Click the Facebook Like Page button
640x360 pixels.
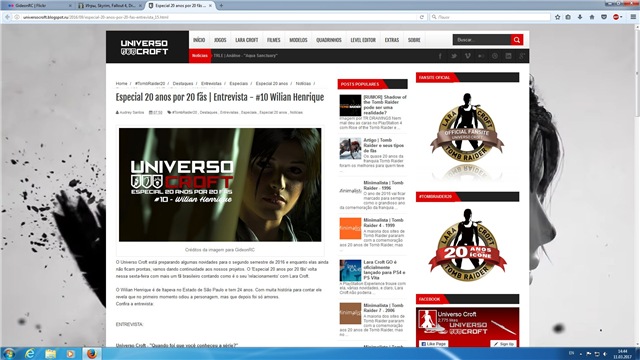(433, 344)
